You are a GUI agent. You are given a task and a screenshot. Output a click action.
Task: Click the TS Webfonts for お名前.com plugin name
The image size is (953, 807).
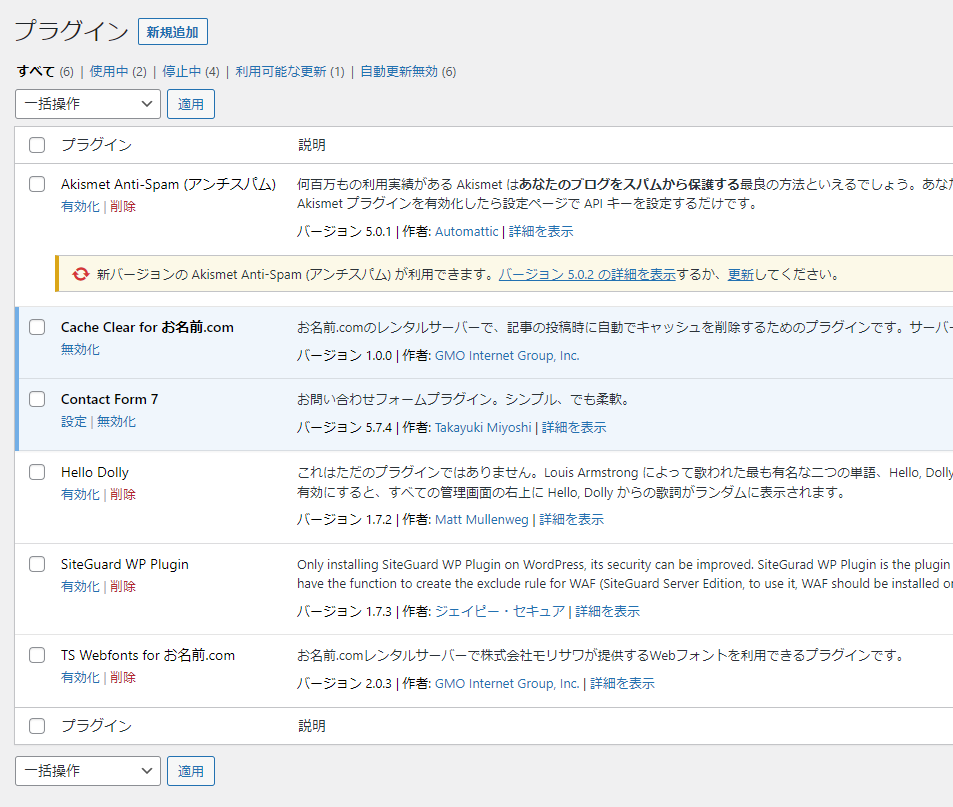click(x=148, y=655)
